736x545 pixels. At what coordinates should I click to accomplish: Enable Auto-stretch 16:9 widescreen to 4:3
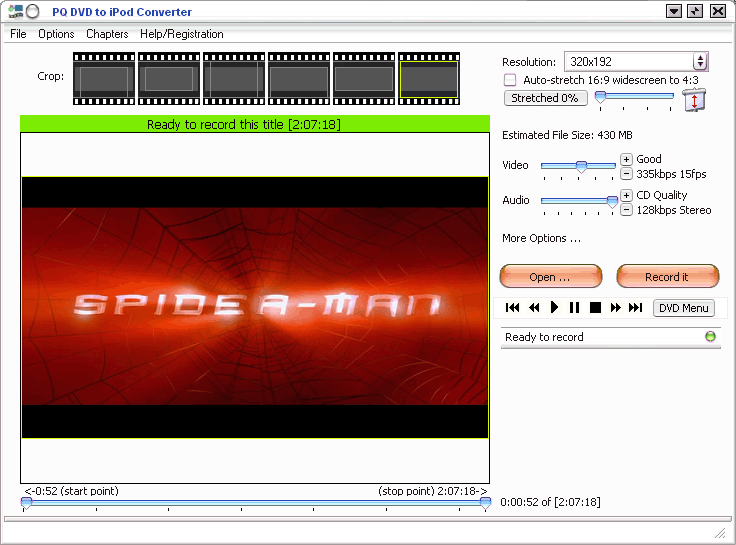(x=510, y=79)
